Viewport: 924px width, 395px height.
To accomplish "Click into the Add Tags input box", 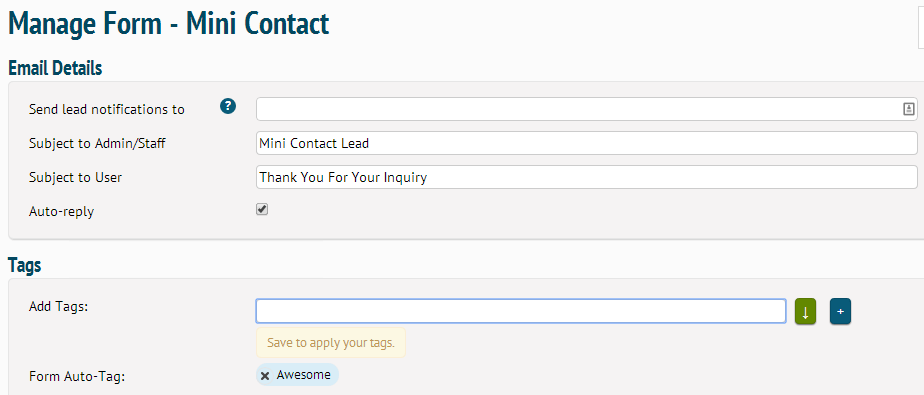I will [x=521, y=311].
